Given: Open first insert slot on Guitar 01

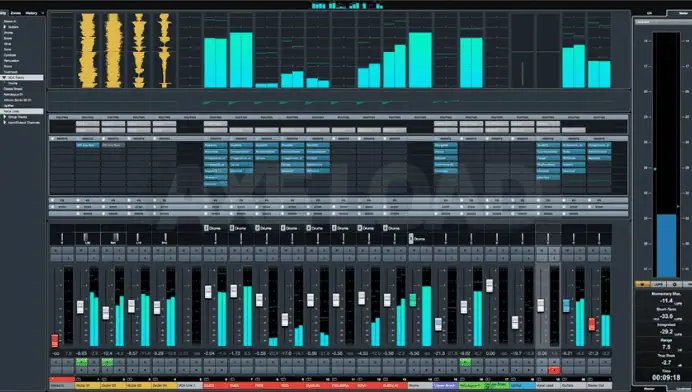Looking at the screenshot, I should click(88, 145).
